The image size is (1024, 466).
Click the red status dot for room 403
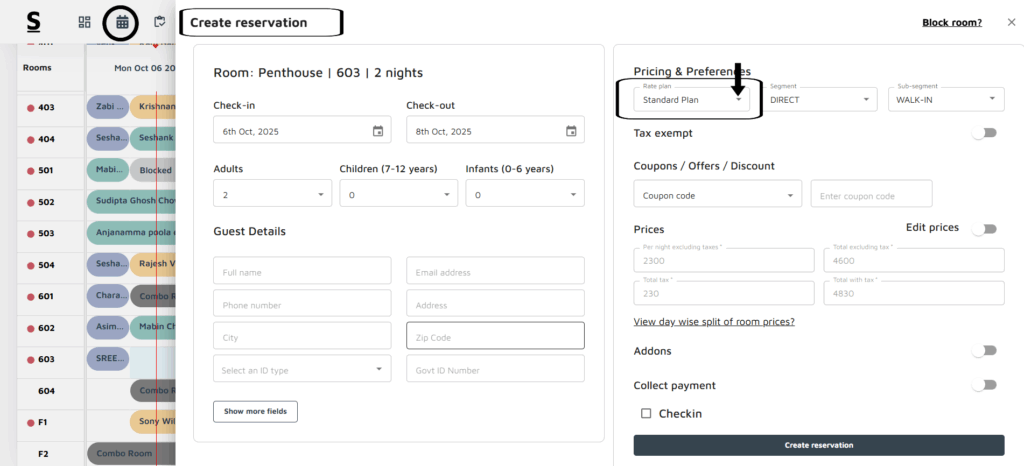click(31, 107)
